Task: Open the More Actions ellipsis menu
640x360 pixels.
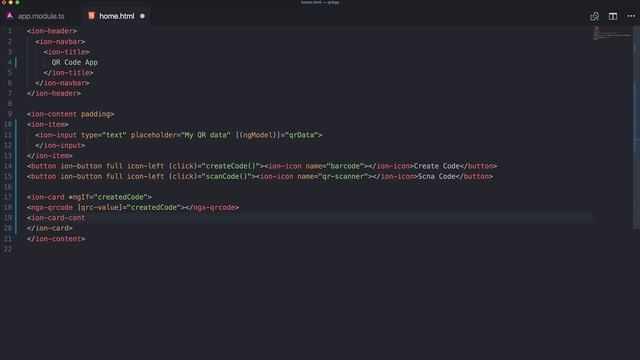Action: [x=631, y=16]
